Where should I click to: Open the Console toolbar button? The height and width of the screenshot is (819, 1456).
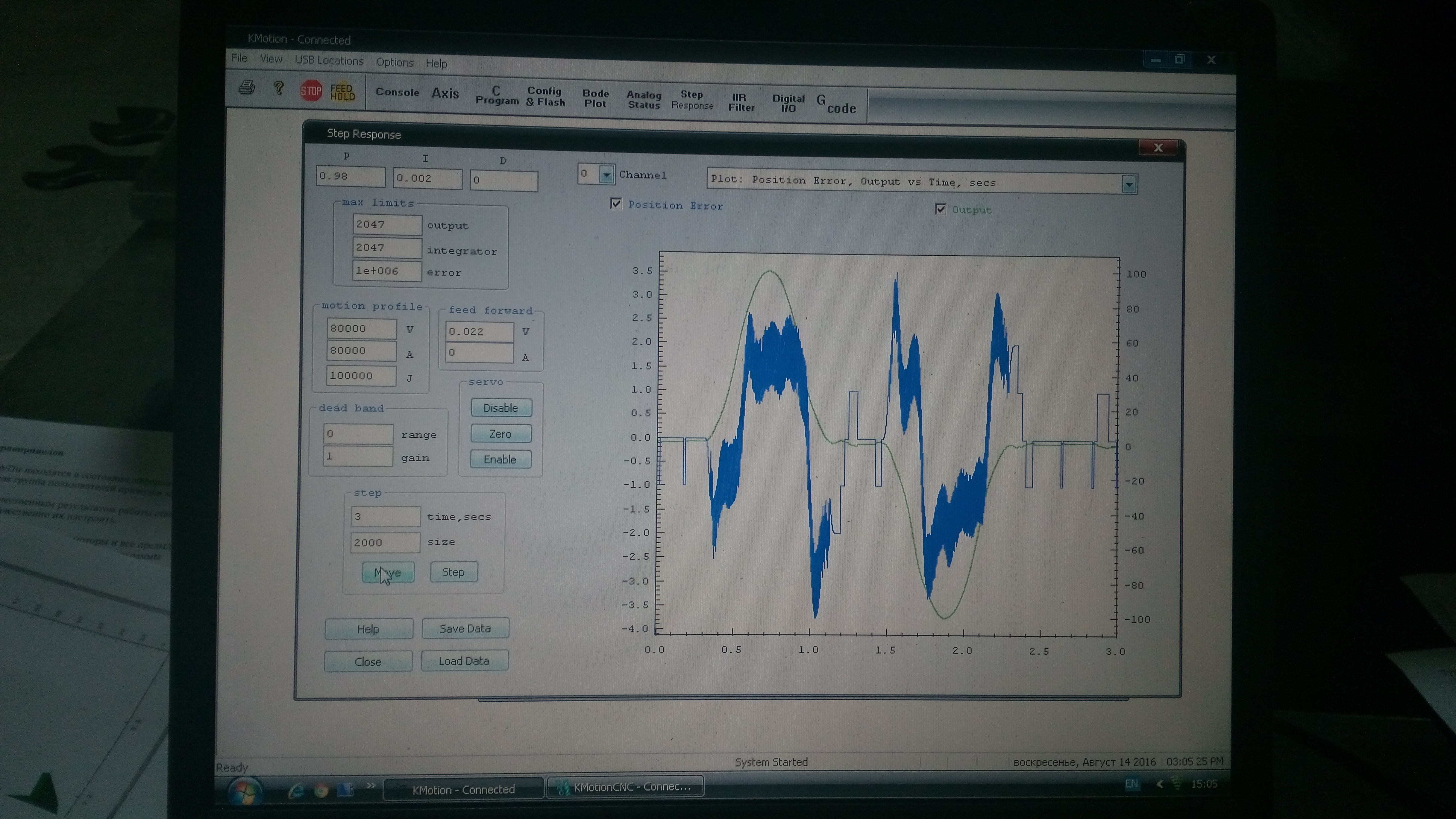(397, 92)
